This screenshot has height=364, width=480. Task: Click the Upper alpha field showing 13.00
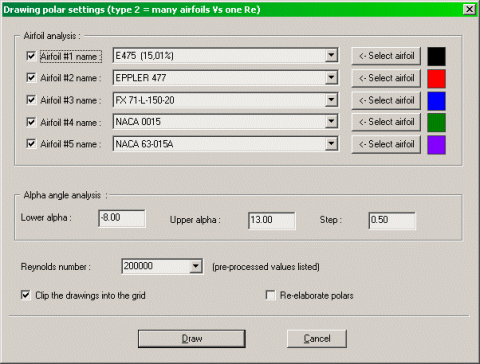(272, 220)
